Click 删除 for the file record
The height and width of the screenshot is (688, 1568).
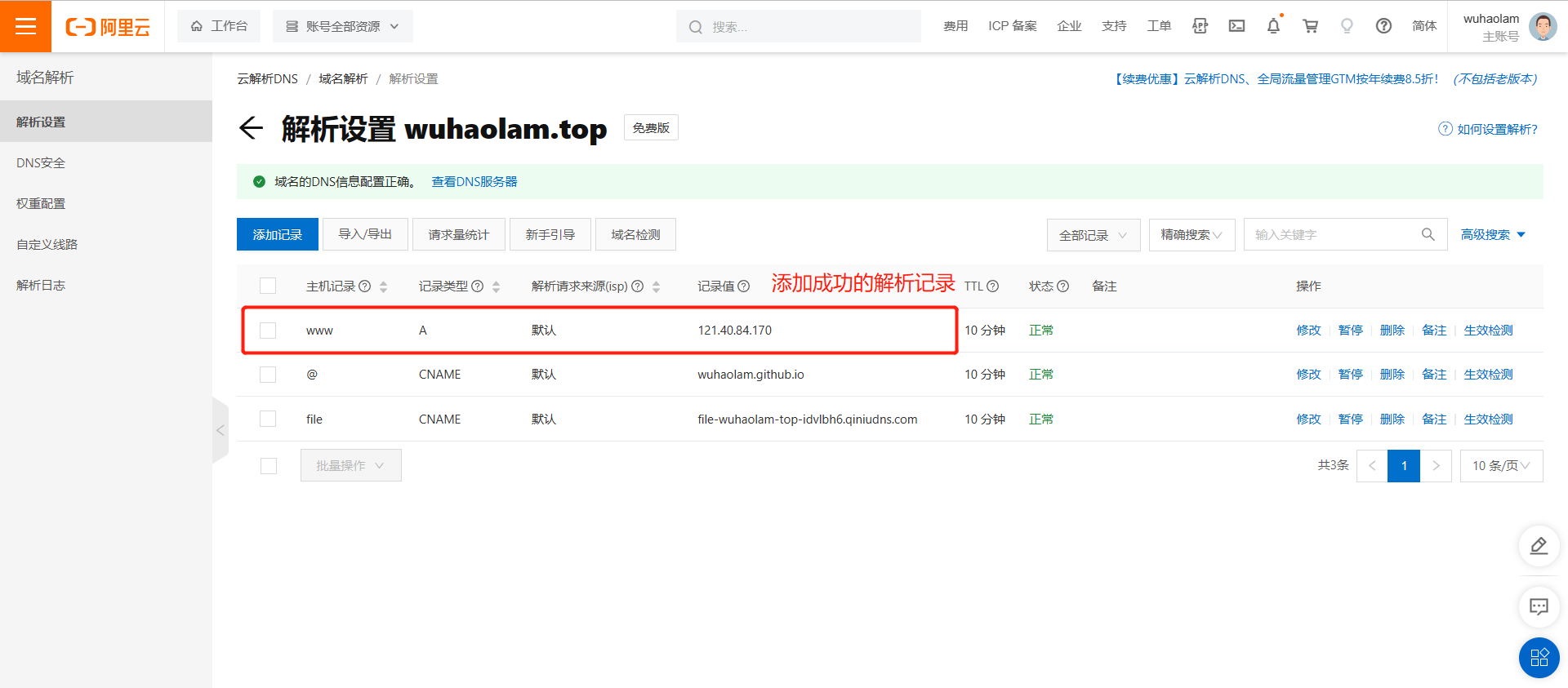1392,419
